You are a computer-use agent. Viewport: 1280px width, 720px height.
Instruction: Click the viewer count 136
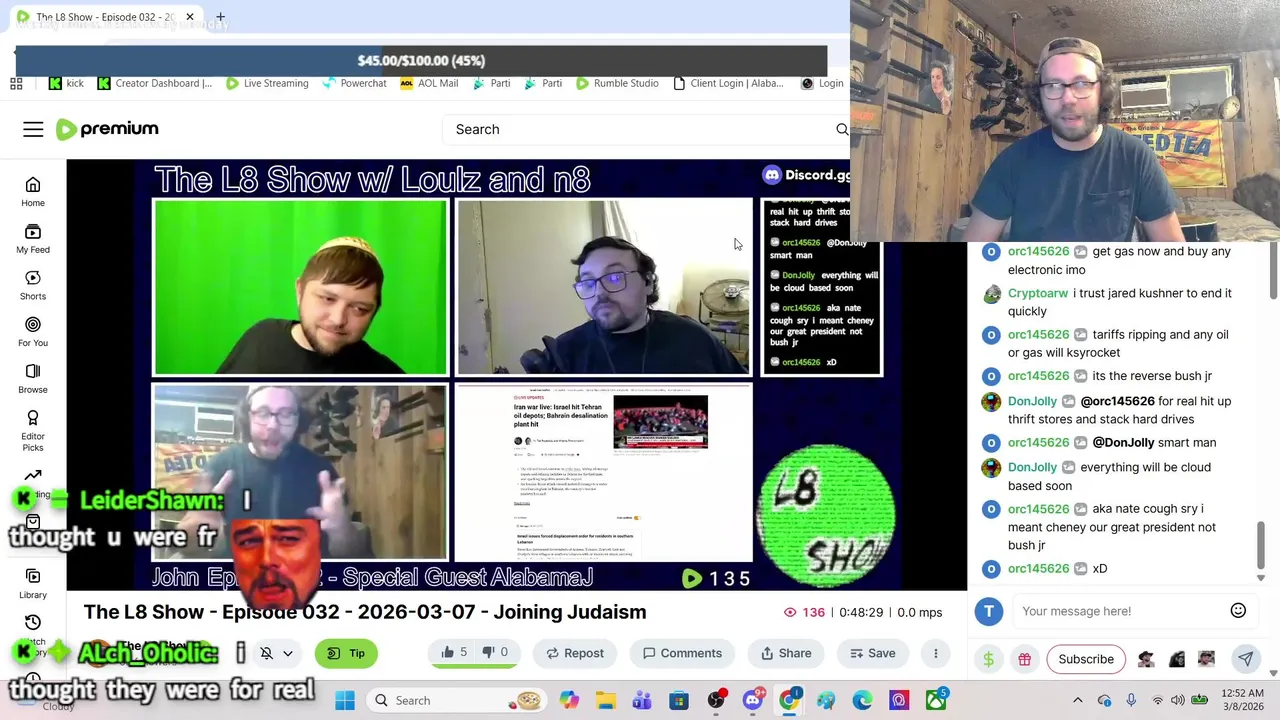[x=803, y=612]
